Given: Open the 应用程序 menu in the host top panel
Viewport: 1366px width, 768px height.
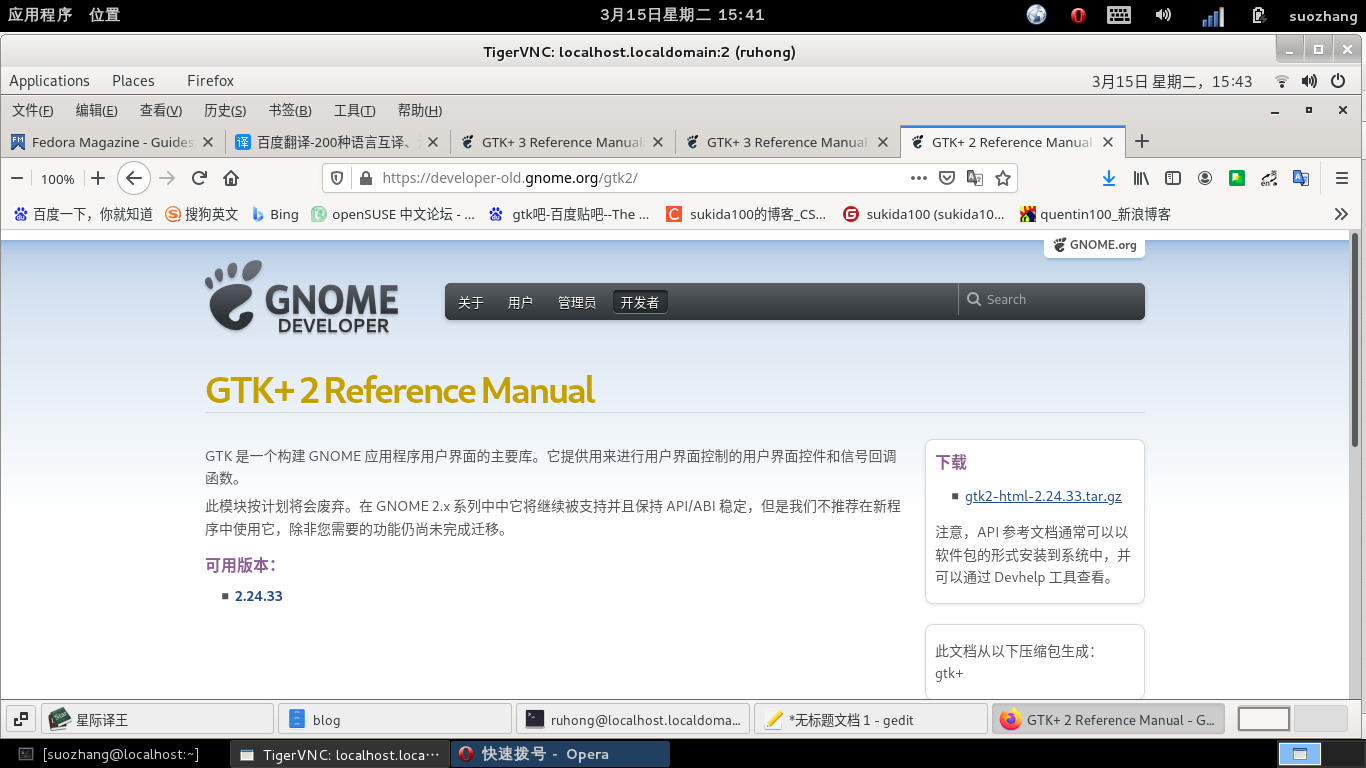Looking at the screenshot, I should pos(40,15).
